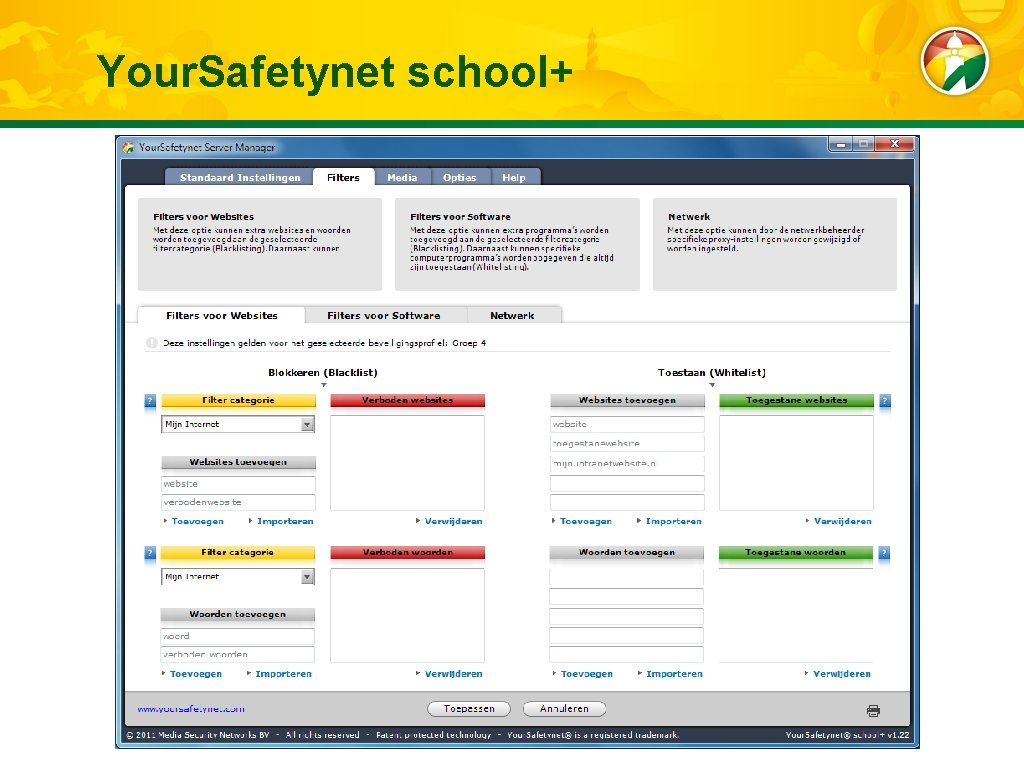This screenshot has width=1024, height=768.
Task: Click Toevoegen under blacklist Woorden toevoegen
Action: coord(196,674)
